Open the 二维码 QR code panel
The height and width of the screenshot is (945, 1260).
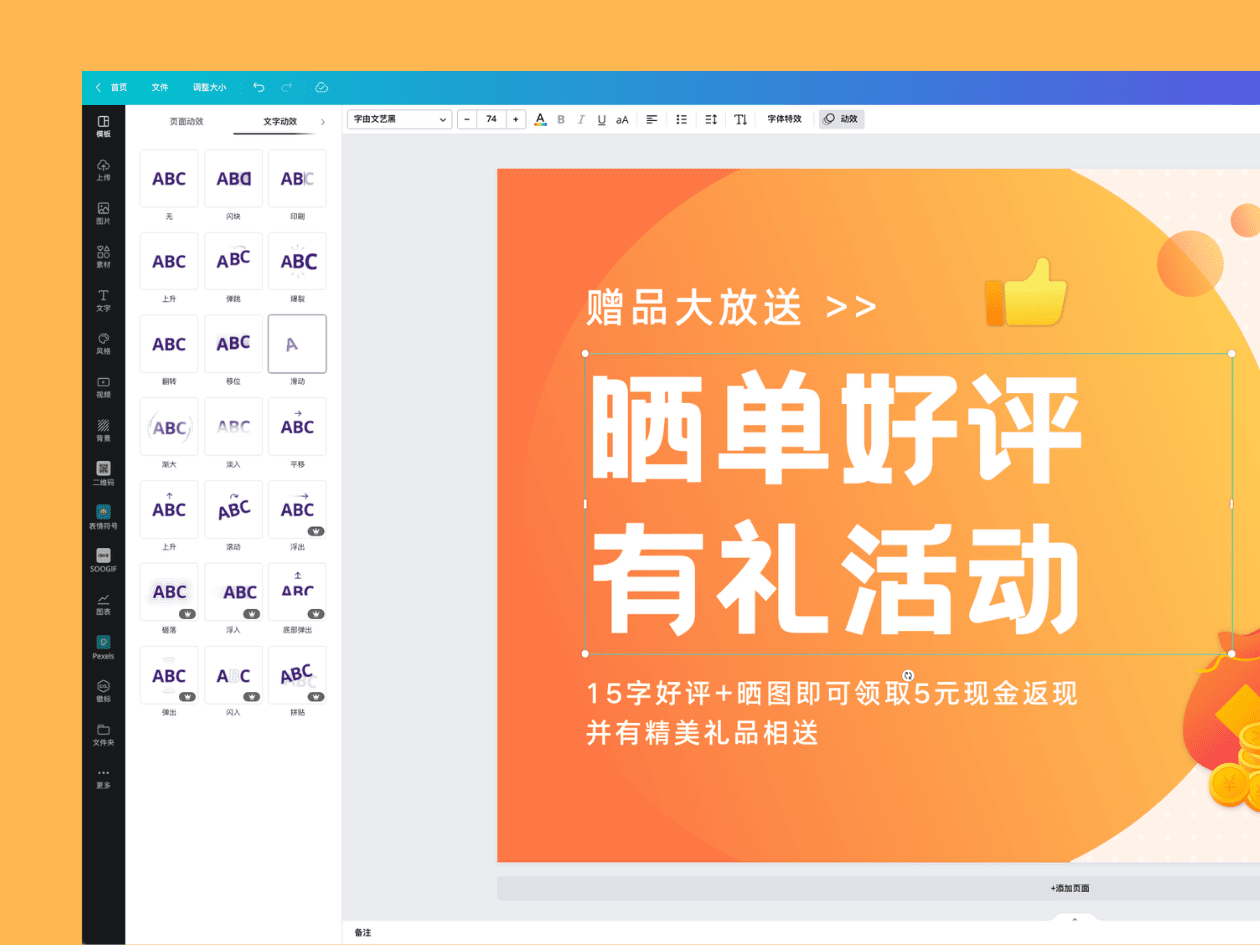[103, 474]
